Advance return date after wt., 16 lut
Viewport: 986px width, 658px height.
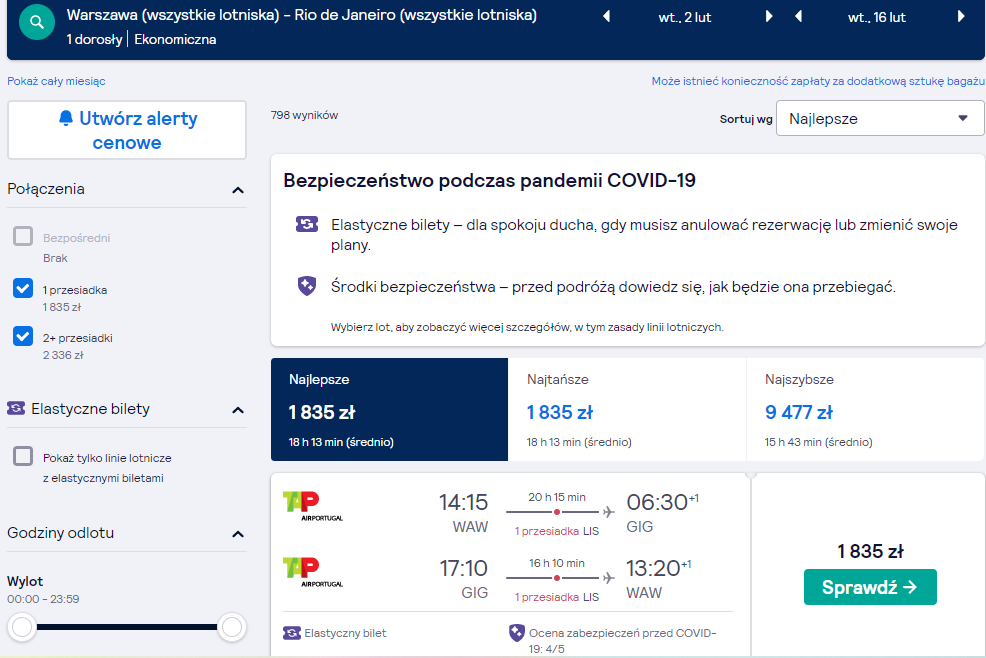pyautogui.click(x=961, y=16)
